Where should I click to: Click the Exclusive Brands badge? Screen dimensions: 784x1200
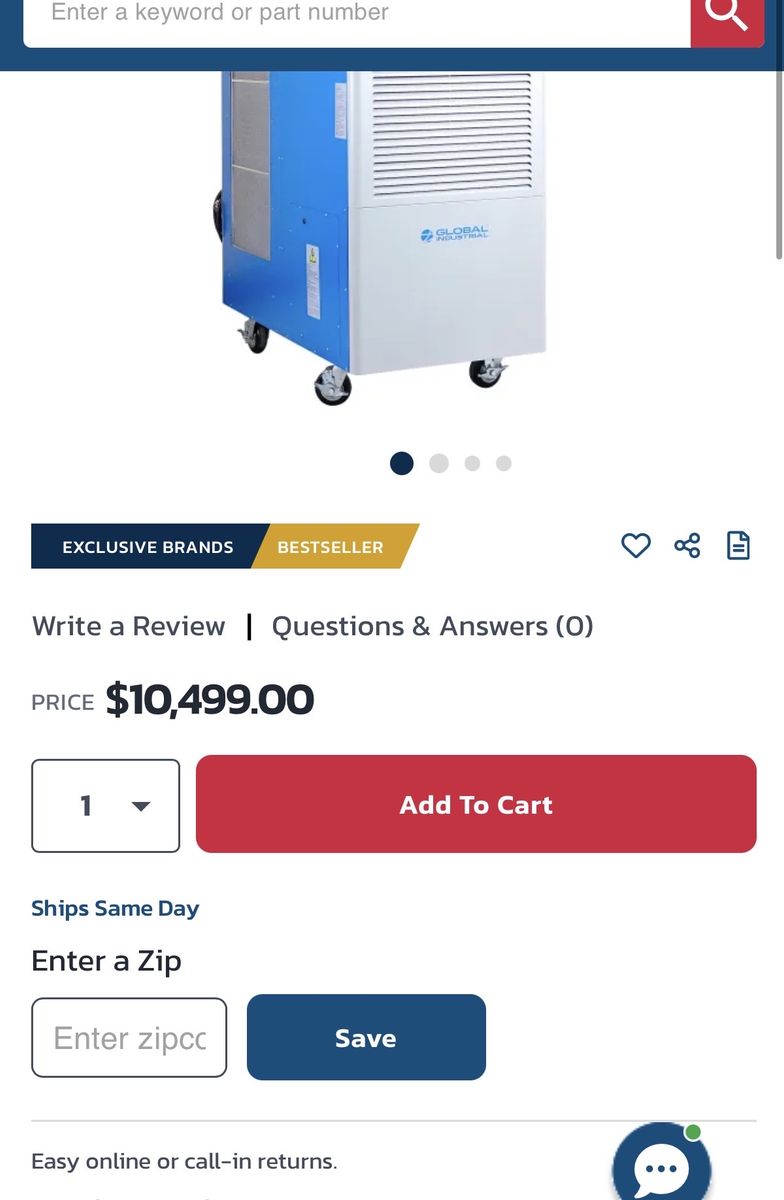tap(148, 546)
